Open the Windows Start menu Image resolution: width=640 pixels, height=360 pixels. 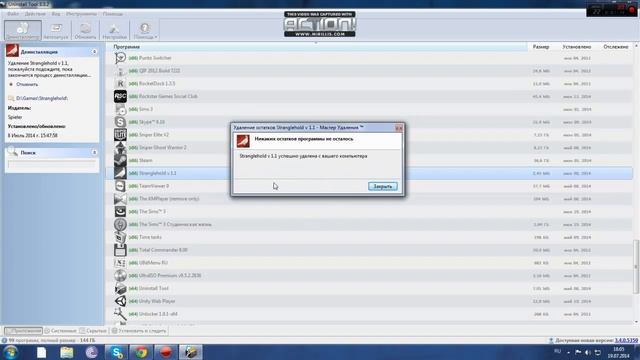point(10,352)
